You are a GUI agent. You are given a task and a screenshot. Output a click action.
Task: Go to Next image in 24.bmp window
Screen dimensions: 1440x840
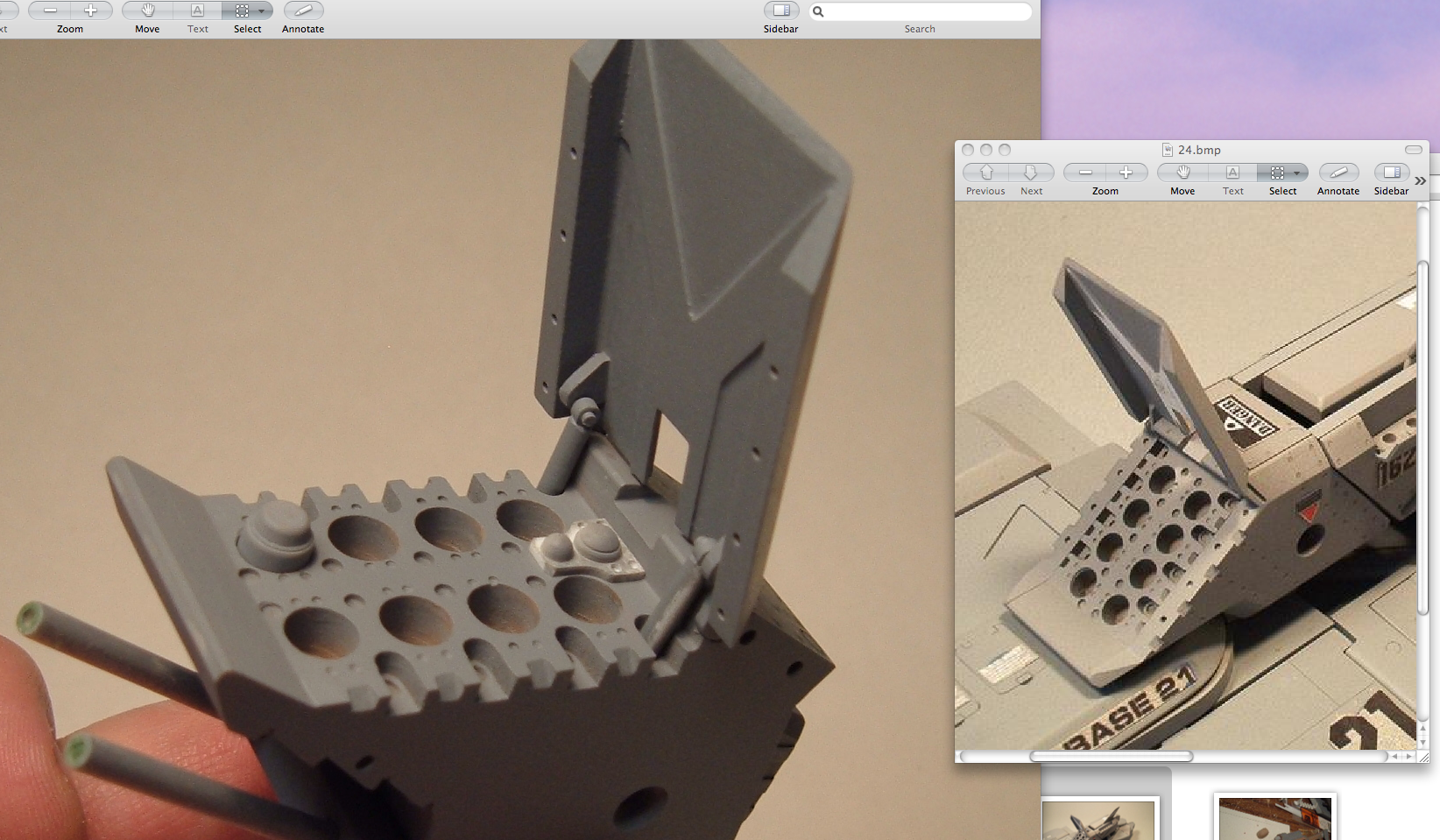(1031, 173)
